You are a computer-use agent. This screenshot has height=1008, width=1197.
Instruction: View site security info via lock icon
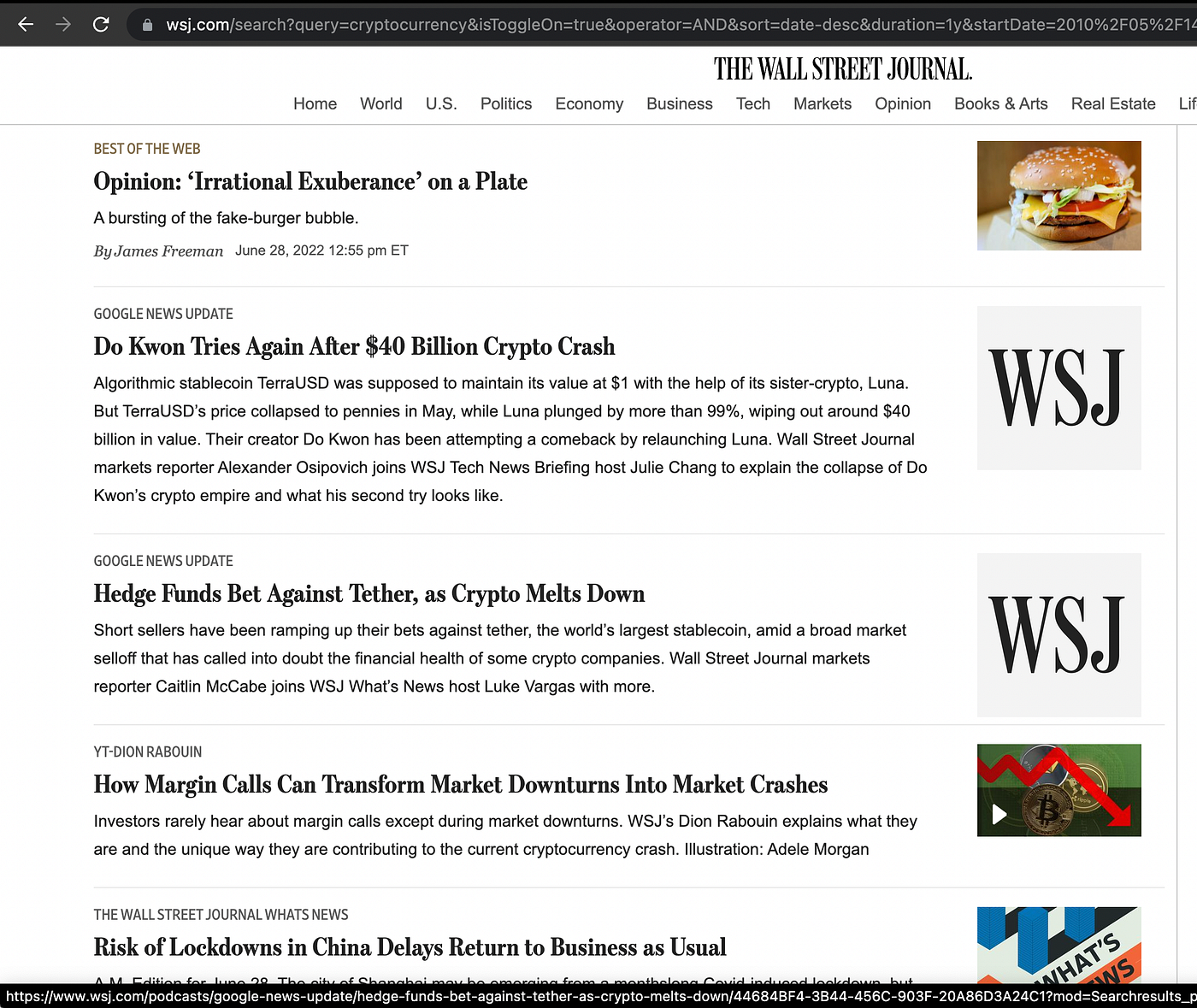pos(147,25)
